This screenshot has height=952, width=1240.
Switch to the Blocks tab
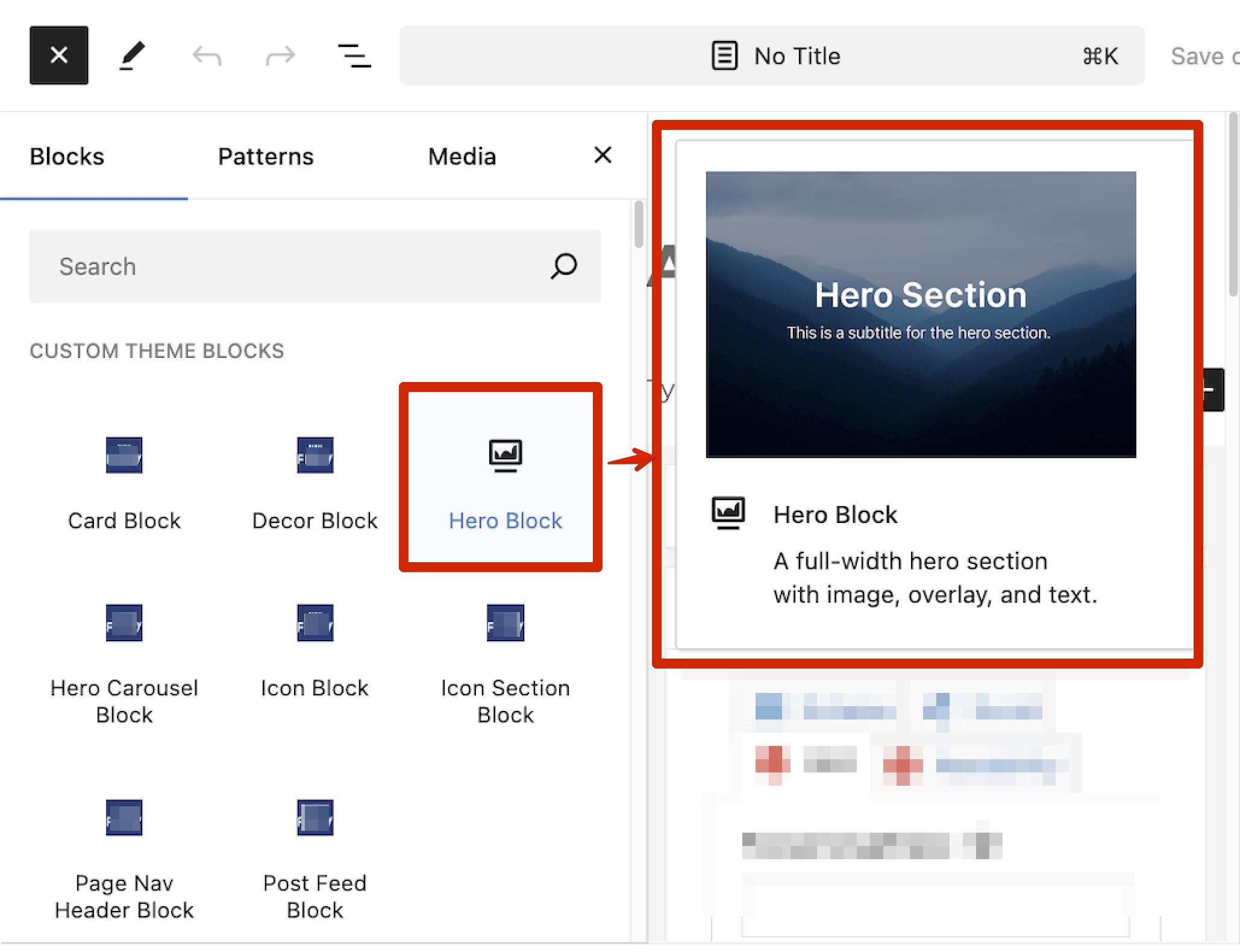click(67, 157)
